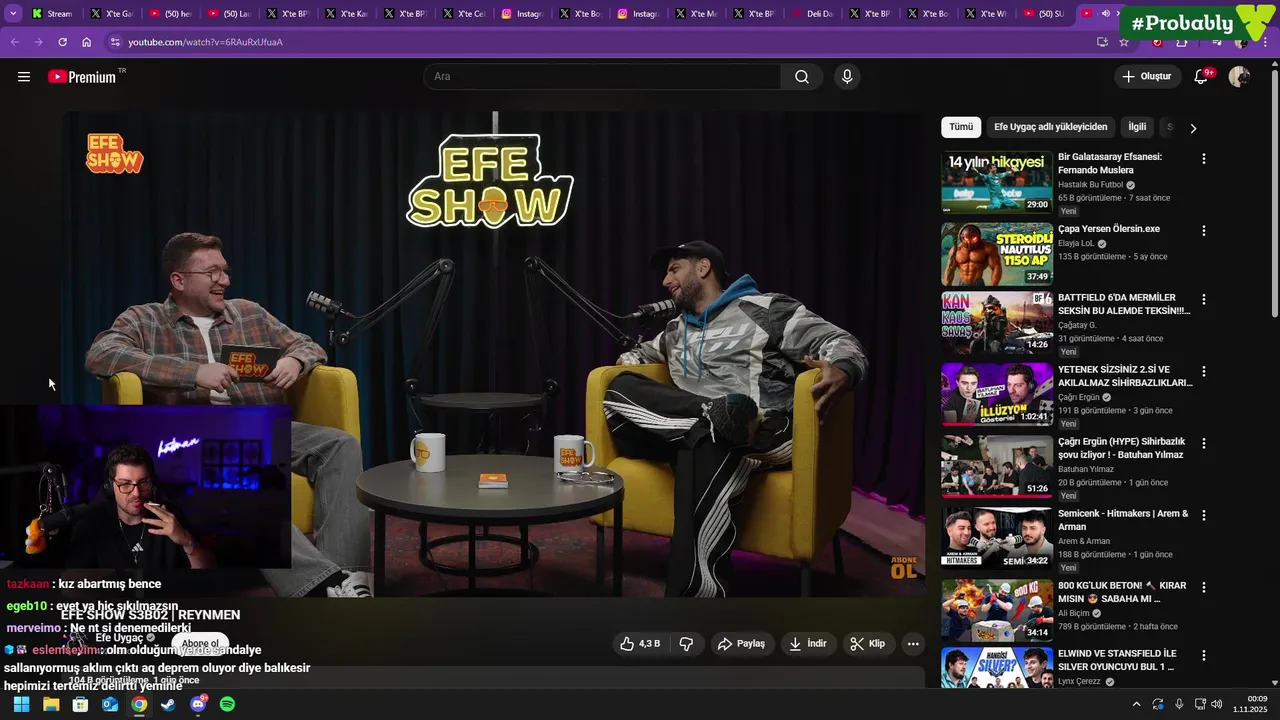The width and height of the screenshot is (1280, 720).
Task: Open the YouTube account avatar menu
Action: pos(1239,77)
